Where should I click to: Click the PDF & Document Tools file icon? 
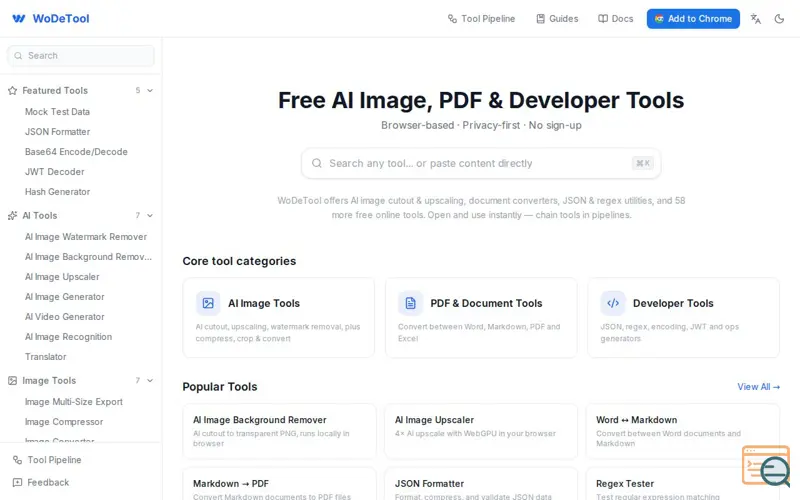coord(410,303)
